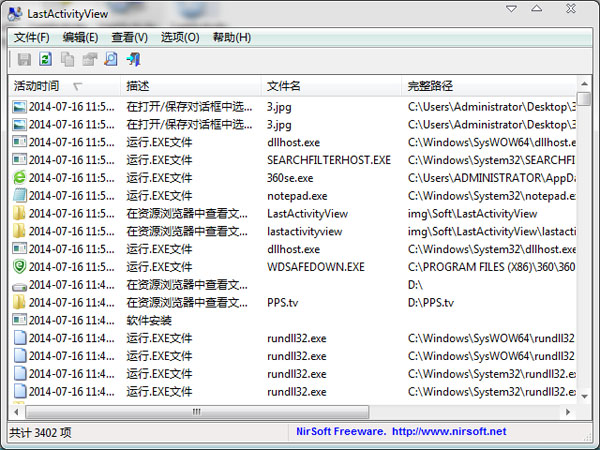Click the folder icon of the lastactivityview row
Viewport: 600px width, 450px height.
pos(19,231)
